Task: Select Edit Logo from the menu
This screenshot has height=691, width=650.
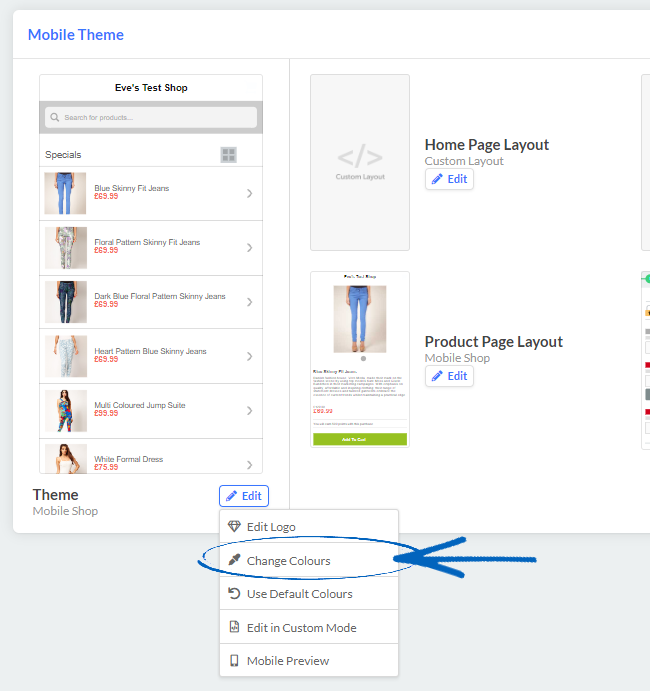Action: [309, 527]
